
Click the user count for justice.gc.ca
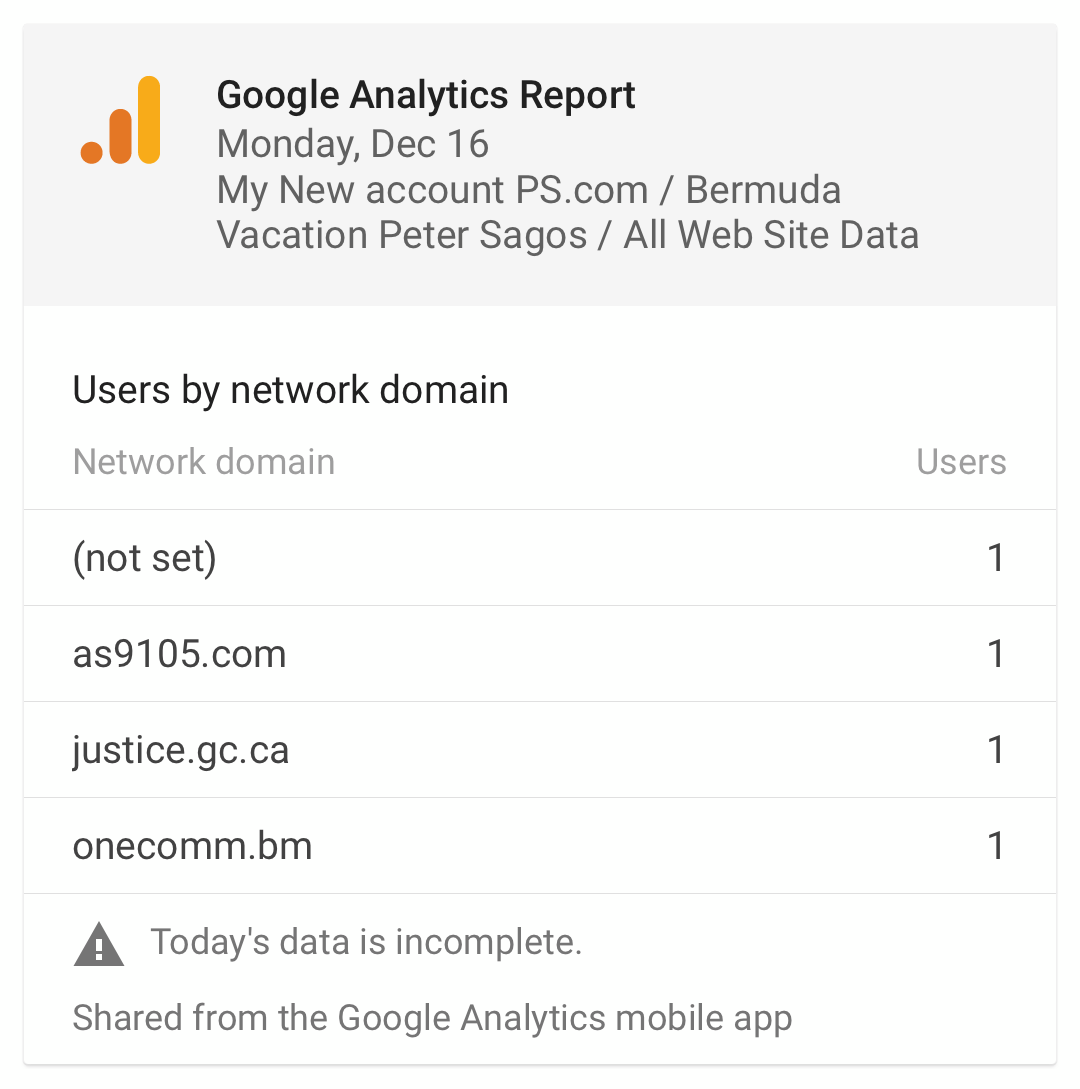coord(996,749)
